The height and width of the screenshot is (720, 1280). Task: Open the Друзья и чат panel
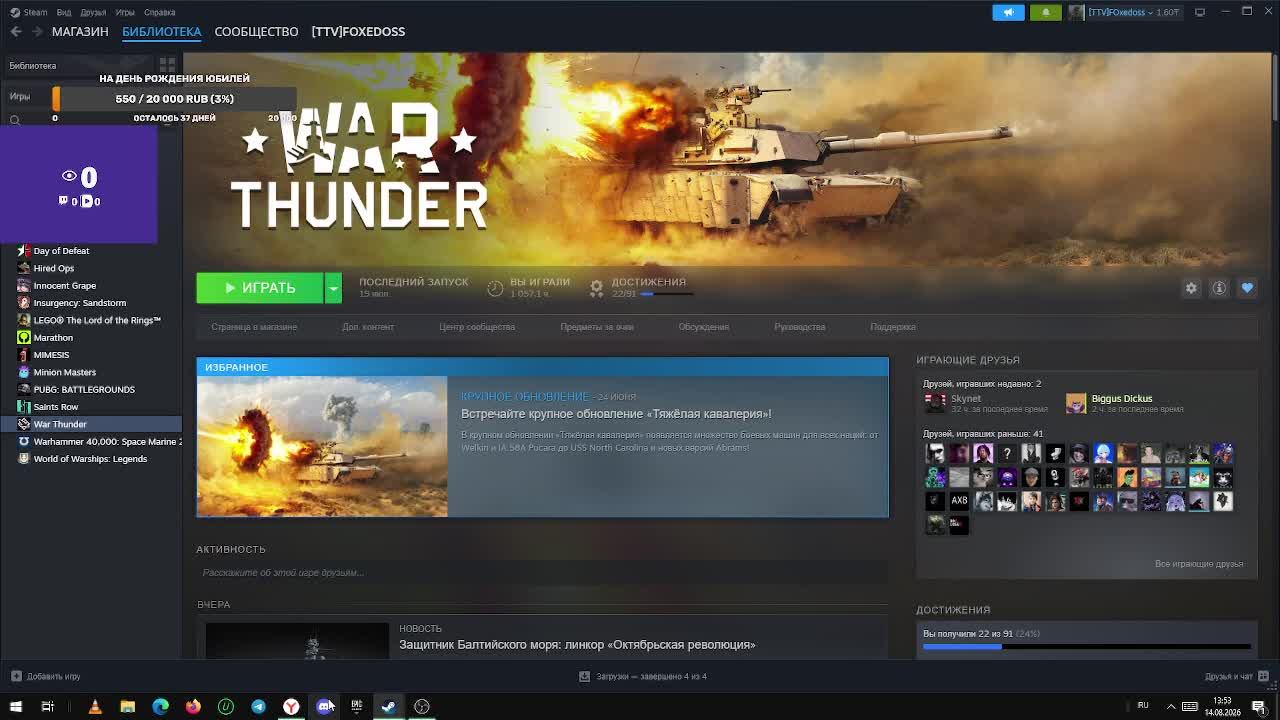[1236, 677]
